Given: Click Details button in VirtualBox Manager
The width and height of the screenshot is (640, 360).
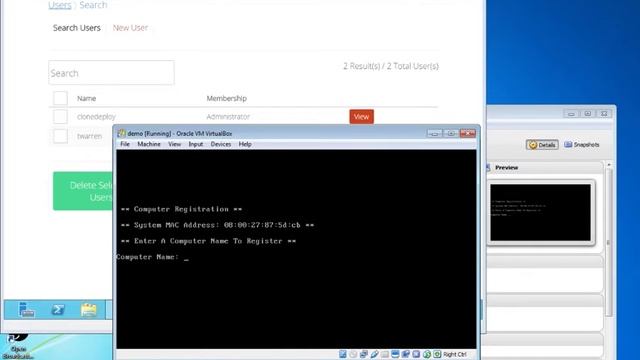Looking at the screenshot, I should [x=542, y=145].
